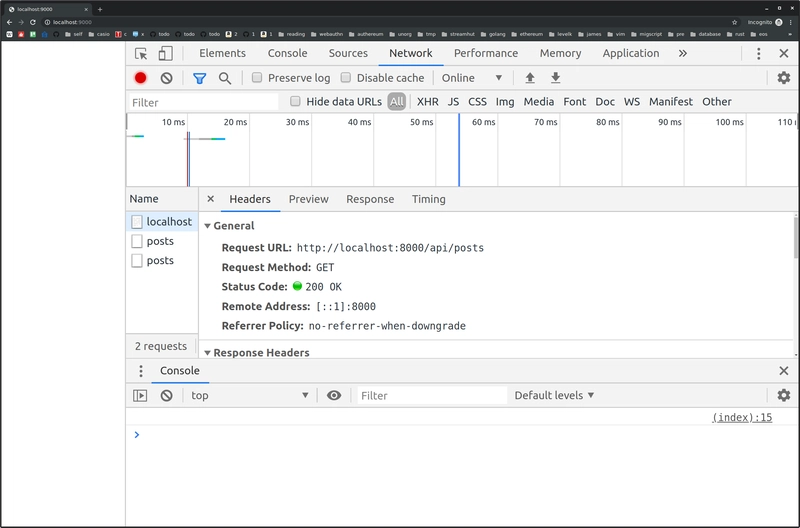
Task: Toggle the network filter funnel icon
Action: pyautogui.click(x=199, y=78)
